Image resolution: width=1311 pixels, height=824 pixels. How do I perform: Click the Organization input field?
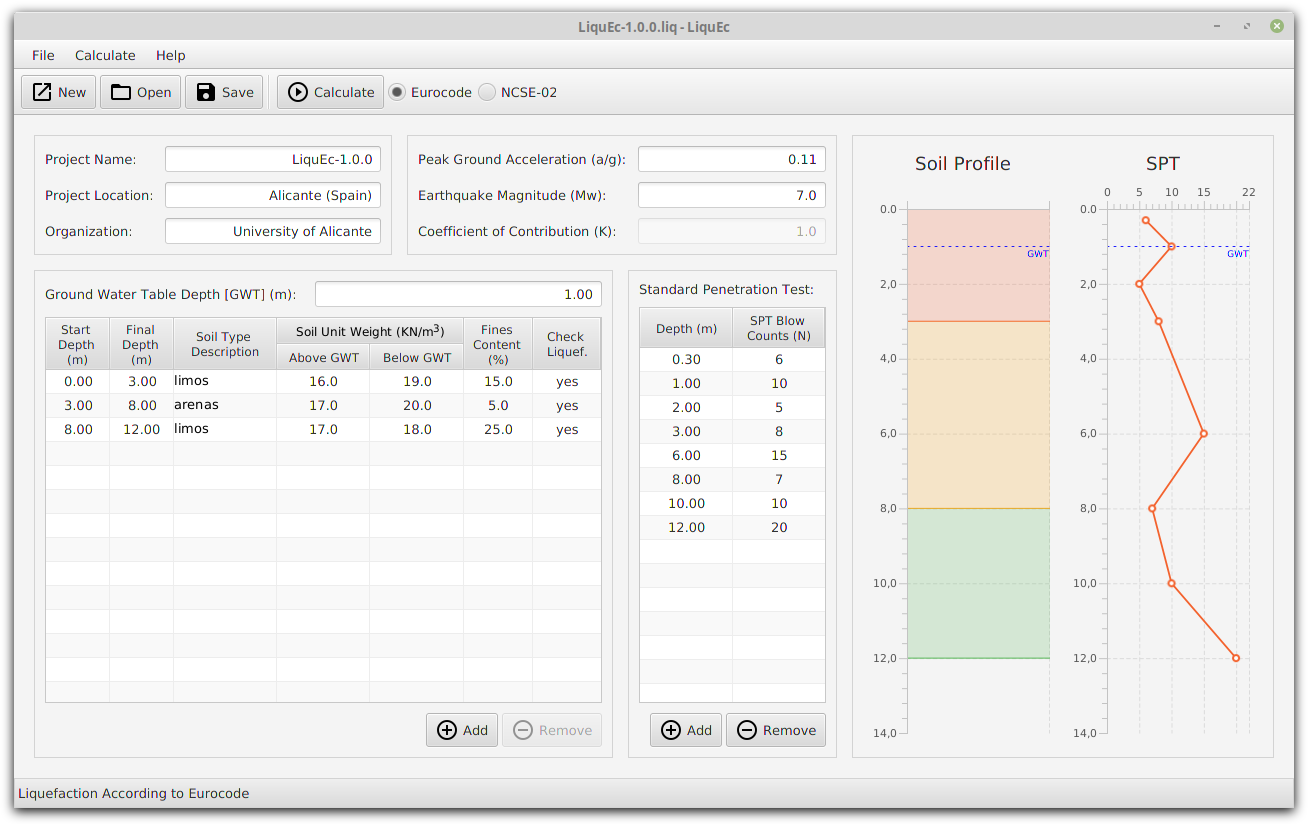[273, 231]
